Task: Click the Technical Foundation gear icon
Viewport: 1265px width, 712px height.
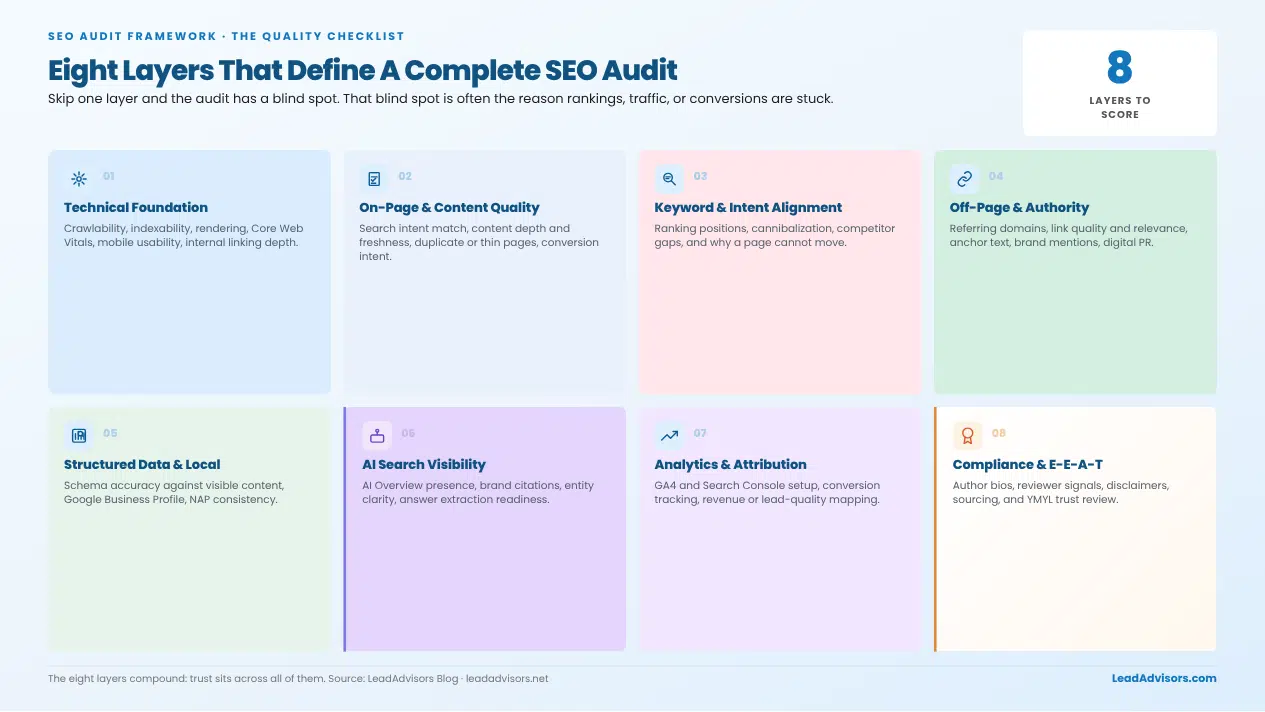Action: pos(78,178)
